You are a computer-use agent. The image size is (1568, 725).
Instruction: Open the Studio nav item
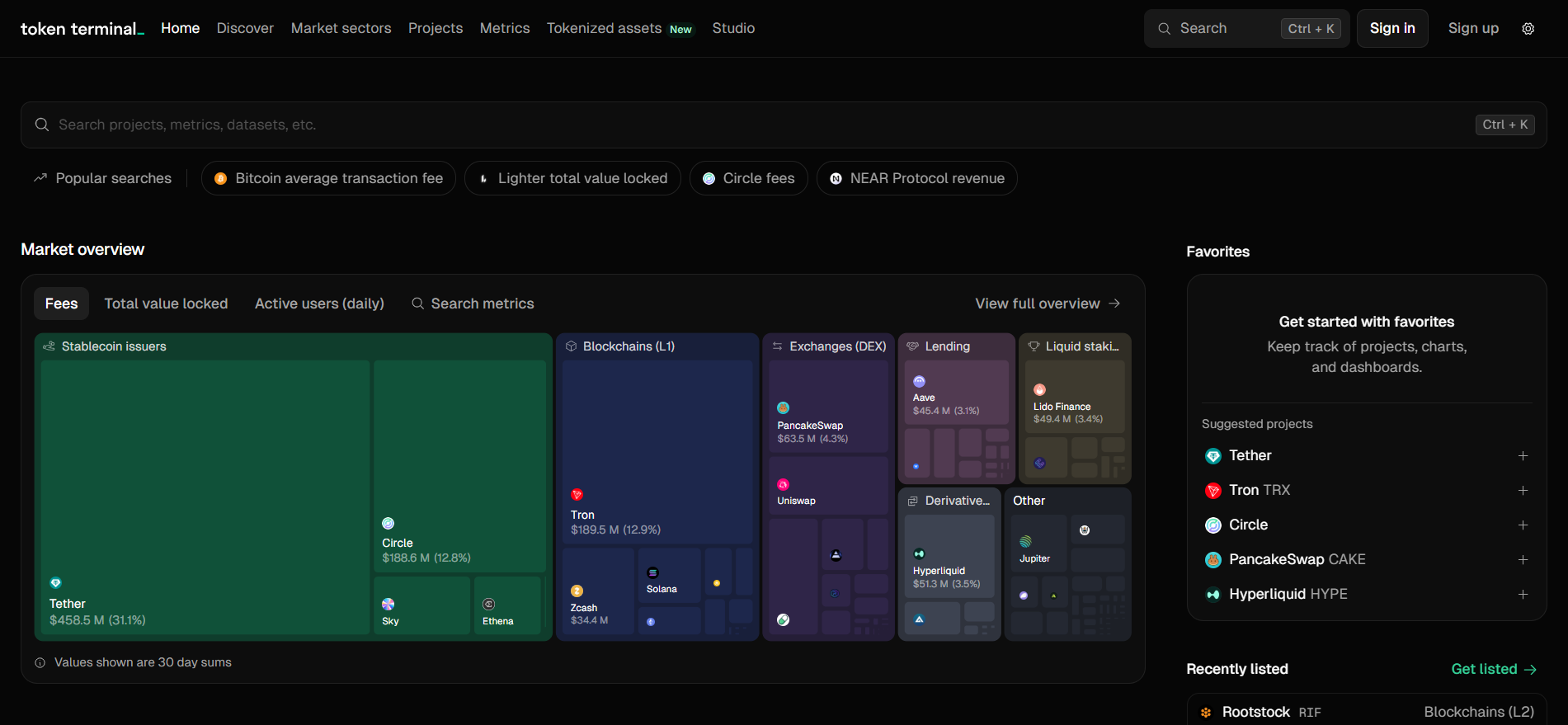733,28
